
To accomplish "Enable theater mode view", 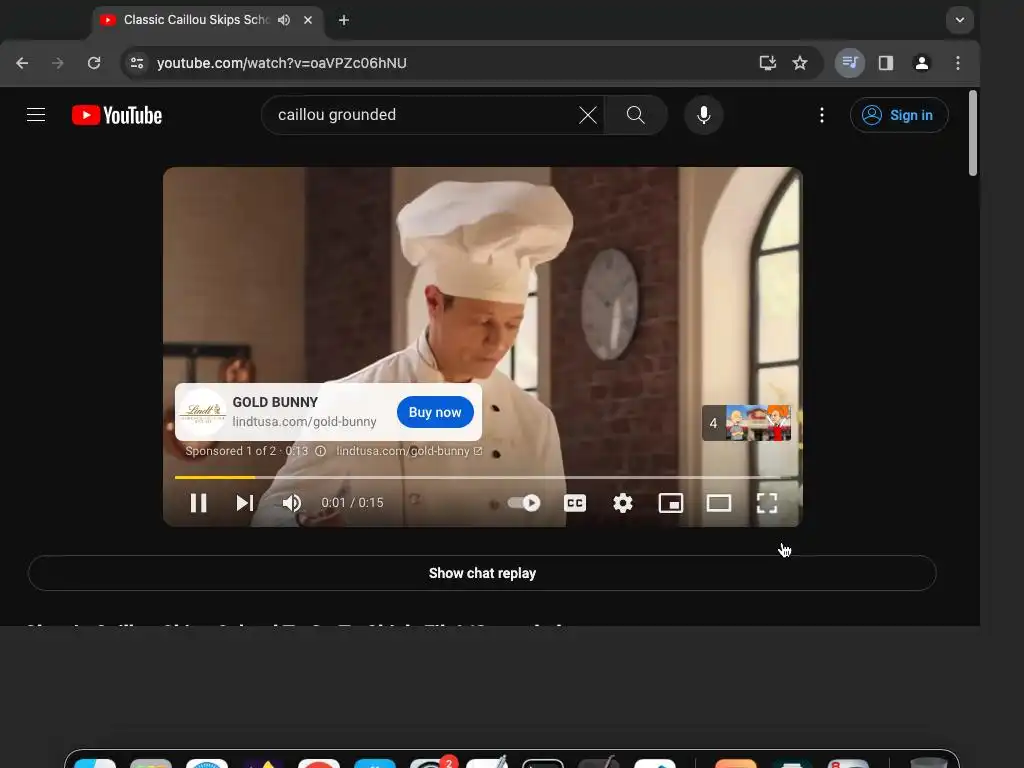I will [x=719, y=503].
